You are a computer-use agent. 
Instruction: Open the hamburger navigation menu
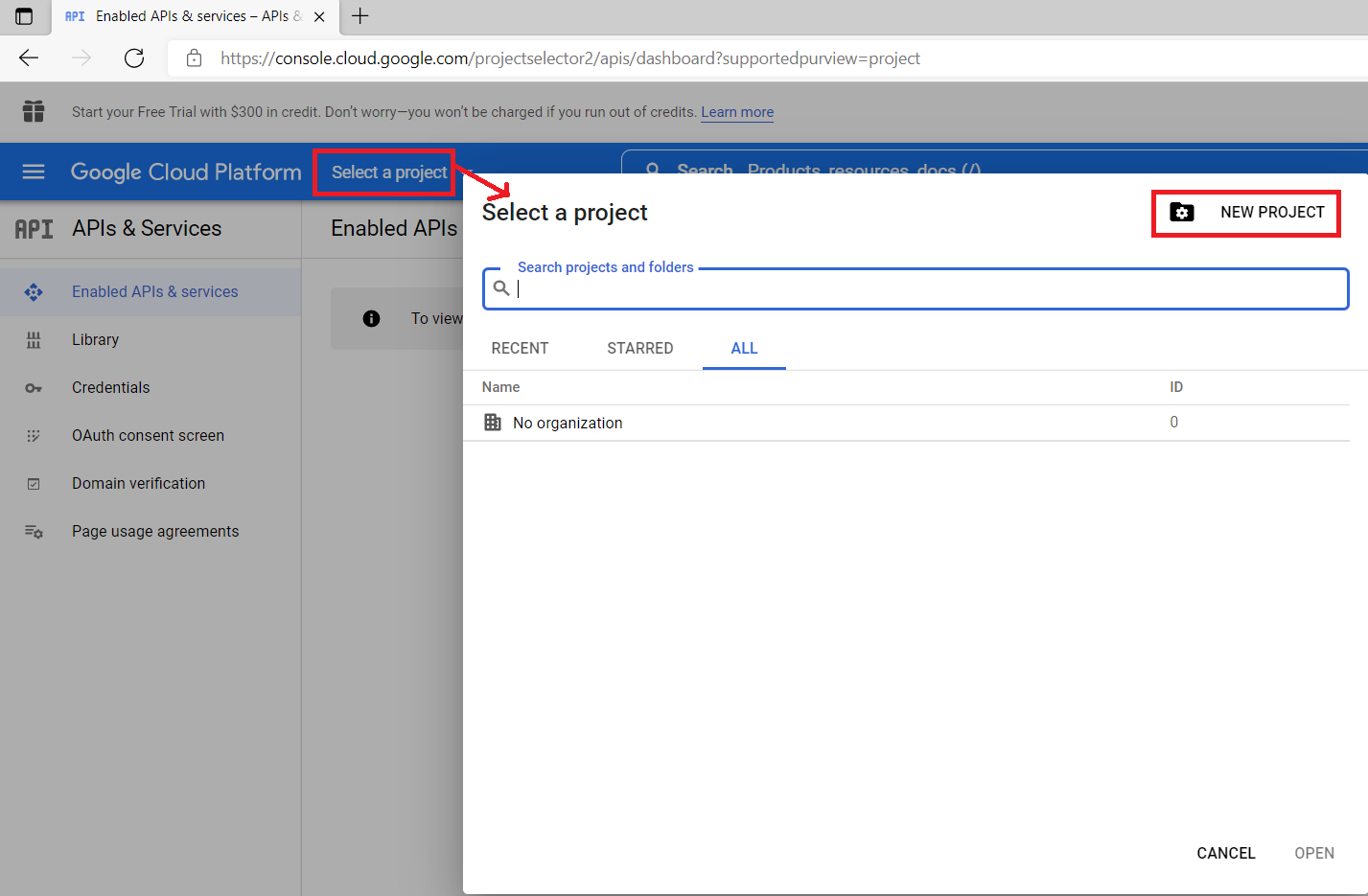[x=34, y=172]
